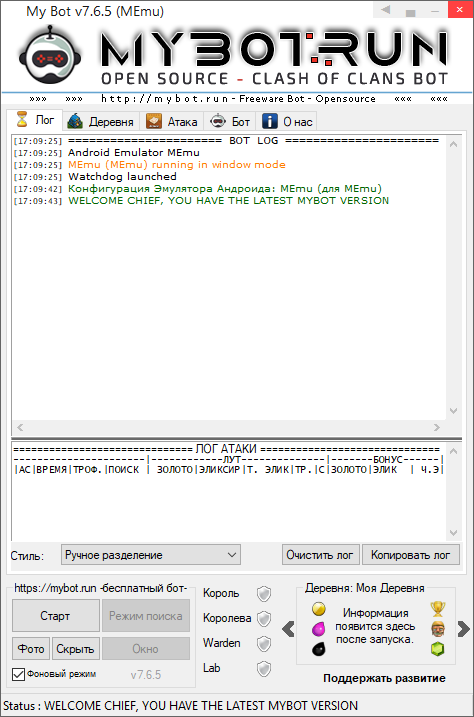This screenshot has width=474, height=717.
Task: Click the Status bar welcome message
Action: tap(201, 706)
